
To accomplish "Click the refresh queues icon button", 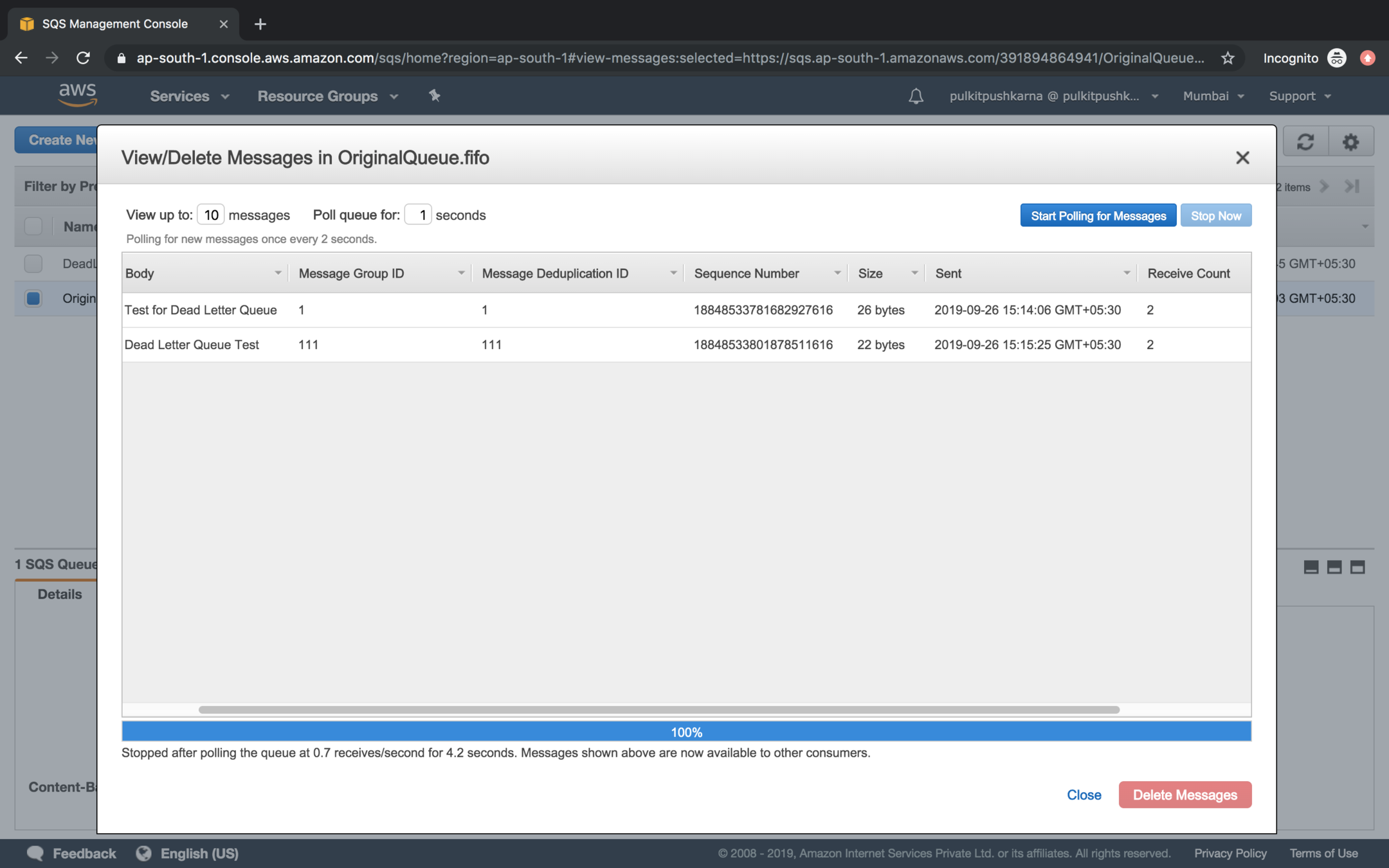I will [1305, 141].
